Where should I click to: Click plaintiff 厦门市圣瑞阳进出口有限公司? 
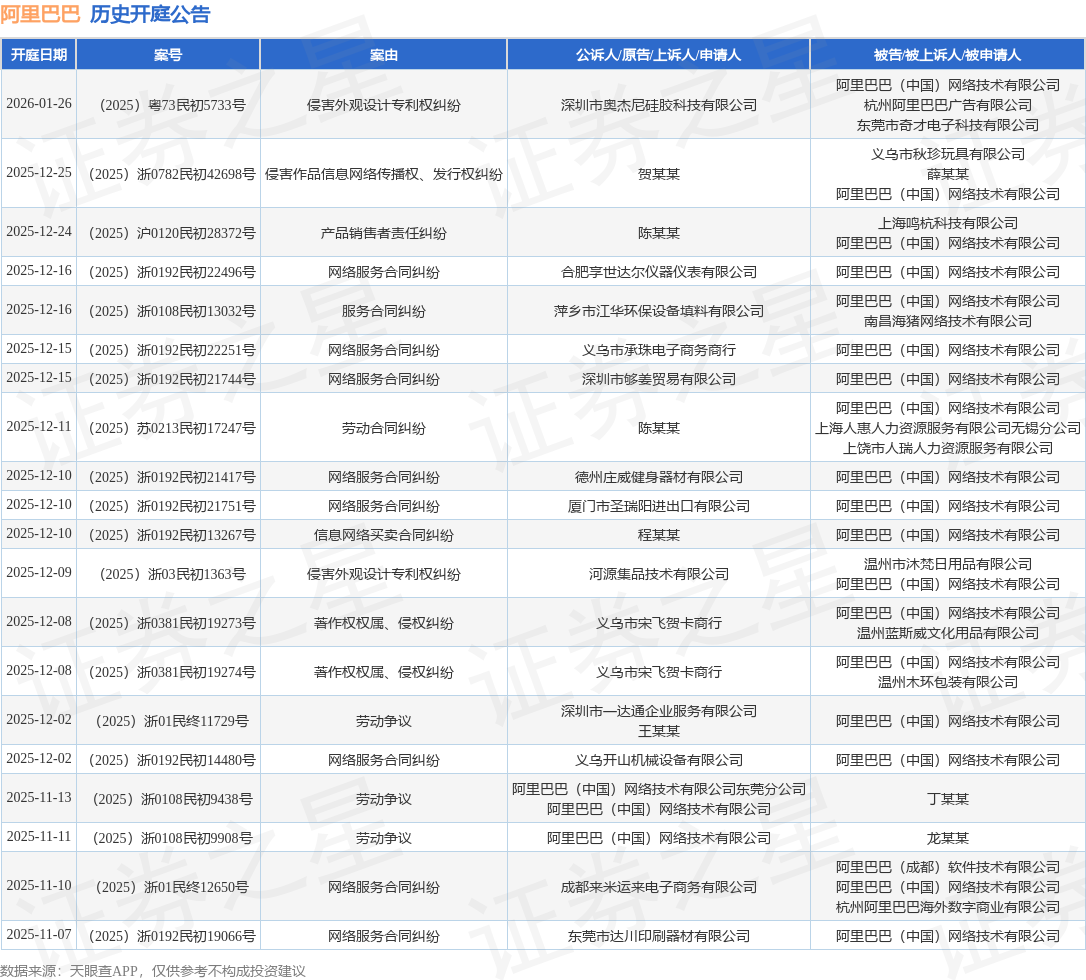(x=658, y=506)
